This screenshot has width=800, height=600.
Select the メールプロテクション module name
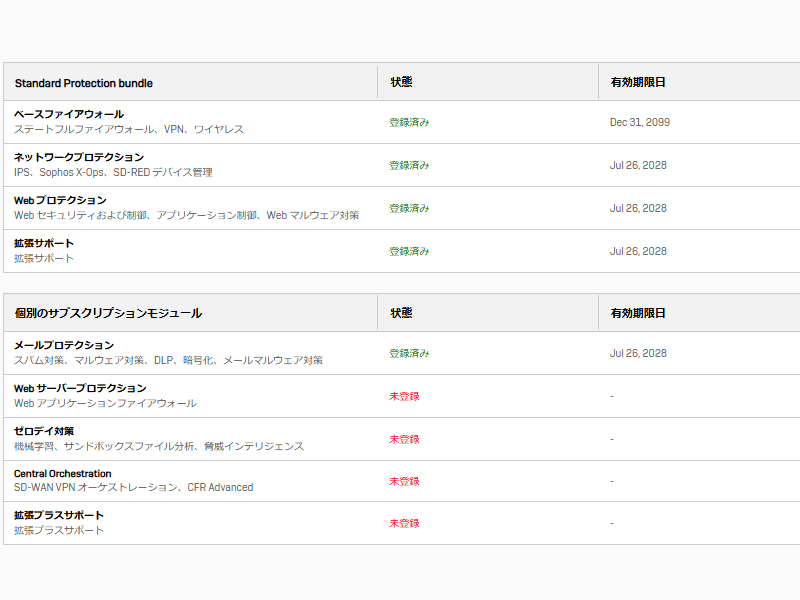(x=64, y=345)
